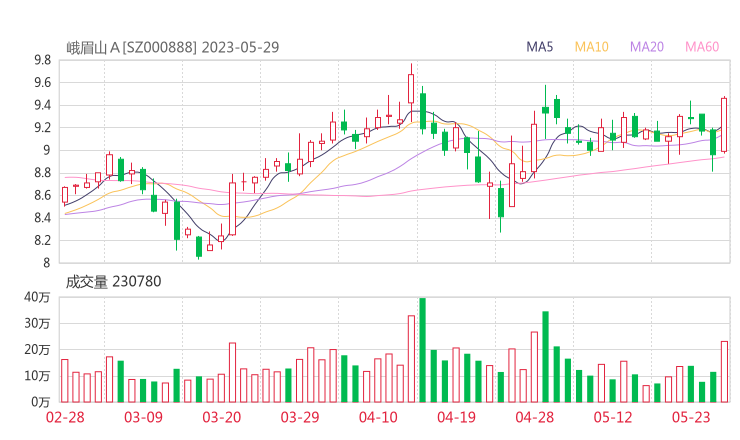Screen dimensions: 740x440
Task: Click the 9.6 price axis label
Action: (42, 83)
